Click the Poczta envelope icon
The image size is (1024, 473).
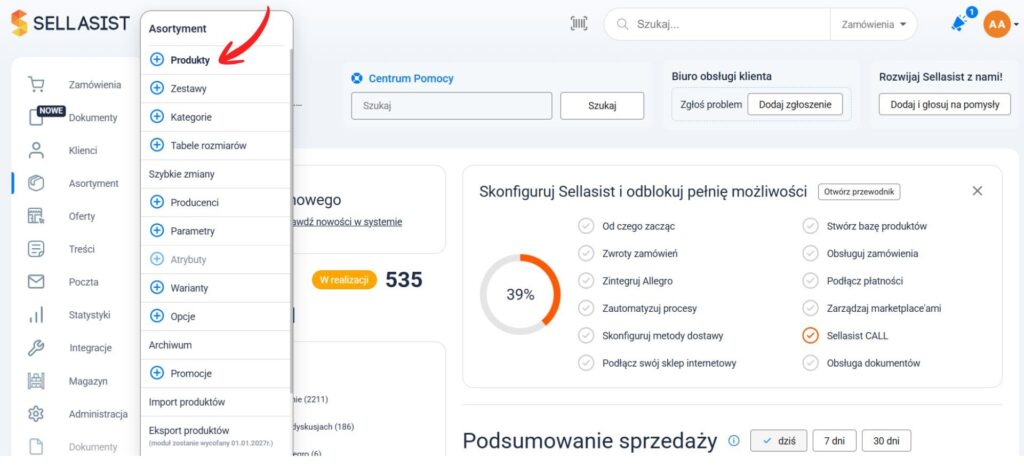tap(36, 282)
